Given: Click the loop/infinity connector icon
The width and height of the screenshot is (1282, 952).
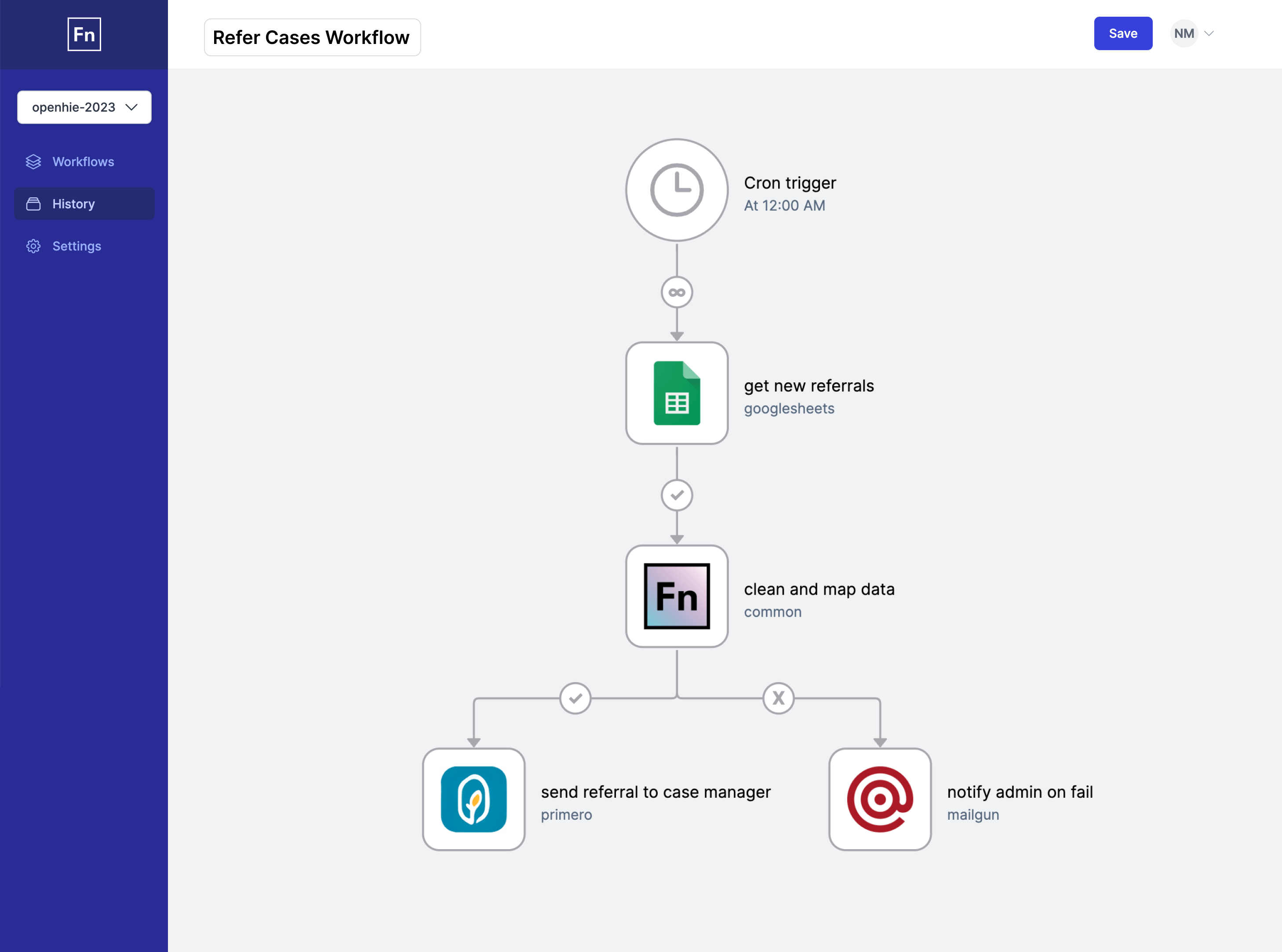Looking at the screenshot, I should [677, 292].
